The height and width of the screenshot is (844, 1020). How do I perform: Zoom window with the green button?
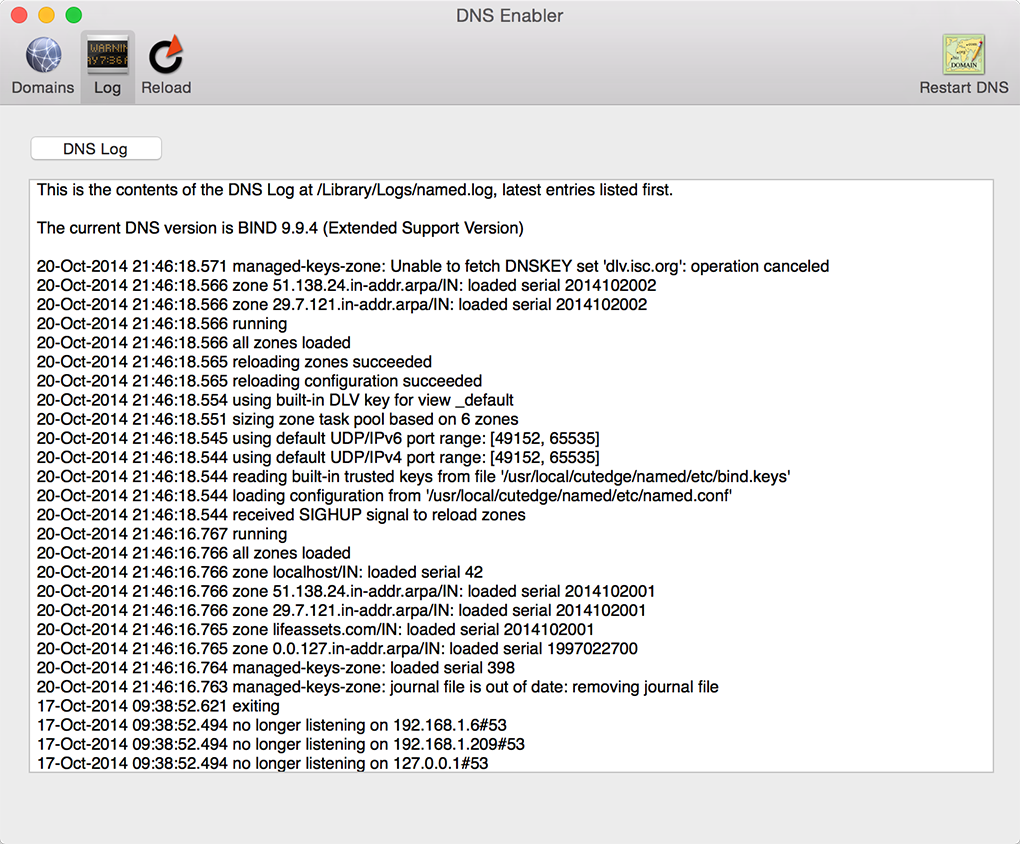pyautogui.click(x=73, y=15)
